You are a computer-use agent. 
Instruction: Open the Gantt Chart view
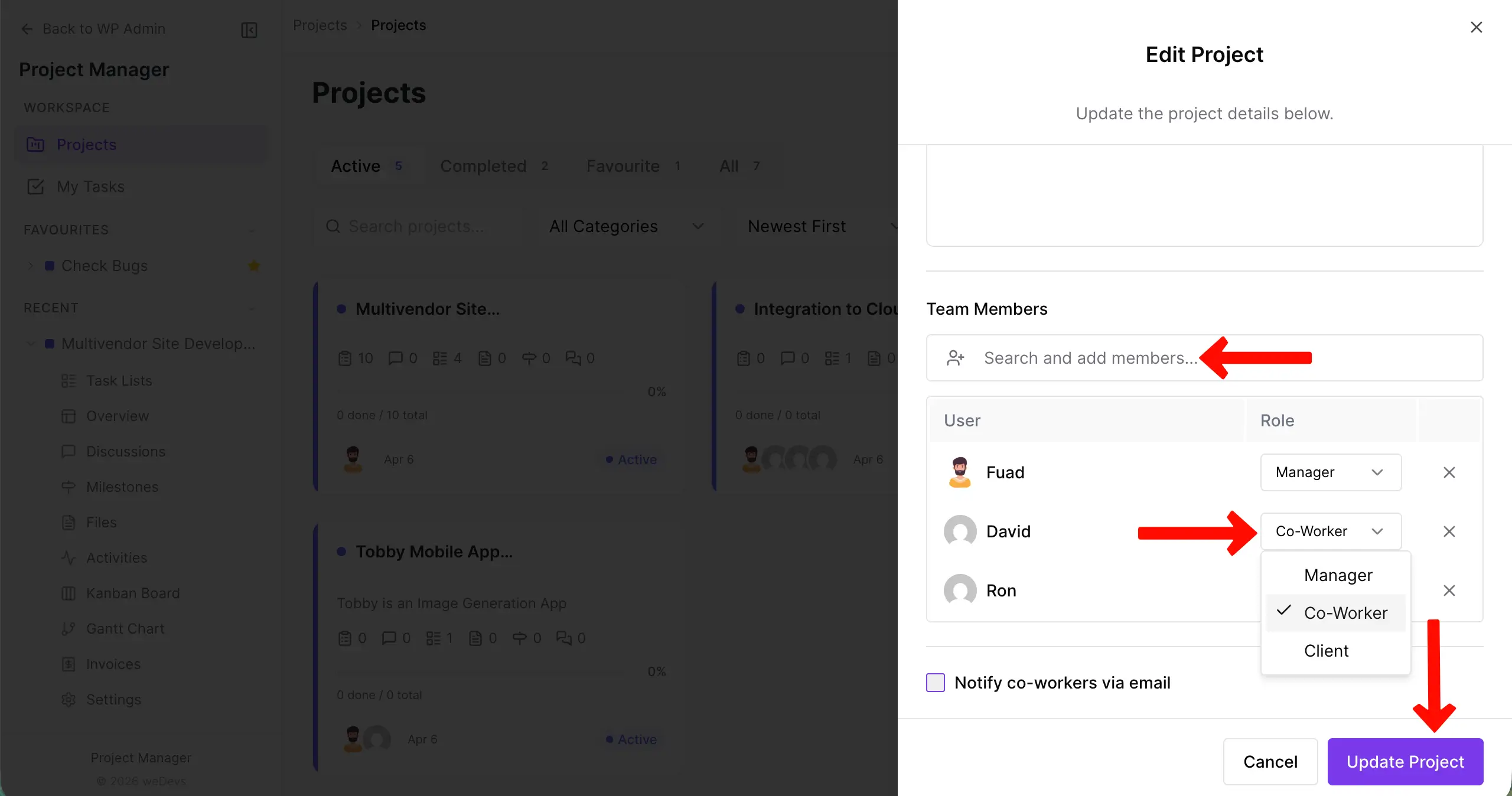click(125, 628)
